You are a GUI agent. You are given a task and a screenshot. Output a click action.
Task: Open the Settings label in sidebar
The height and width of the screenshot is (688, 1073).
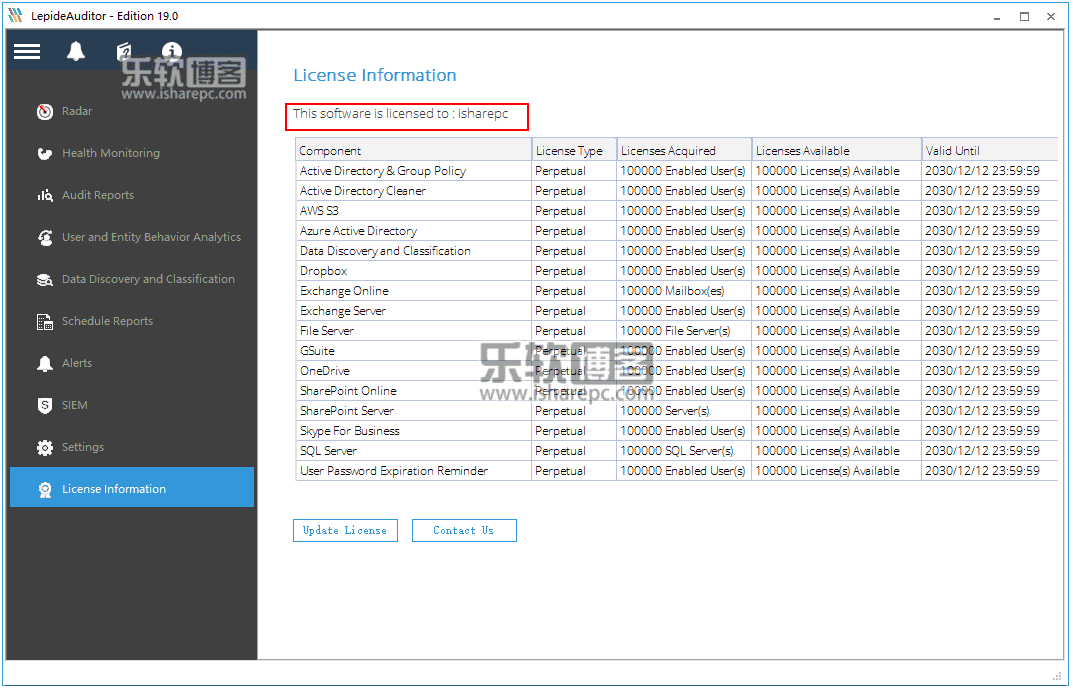[83, 447]
